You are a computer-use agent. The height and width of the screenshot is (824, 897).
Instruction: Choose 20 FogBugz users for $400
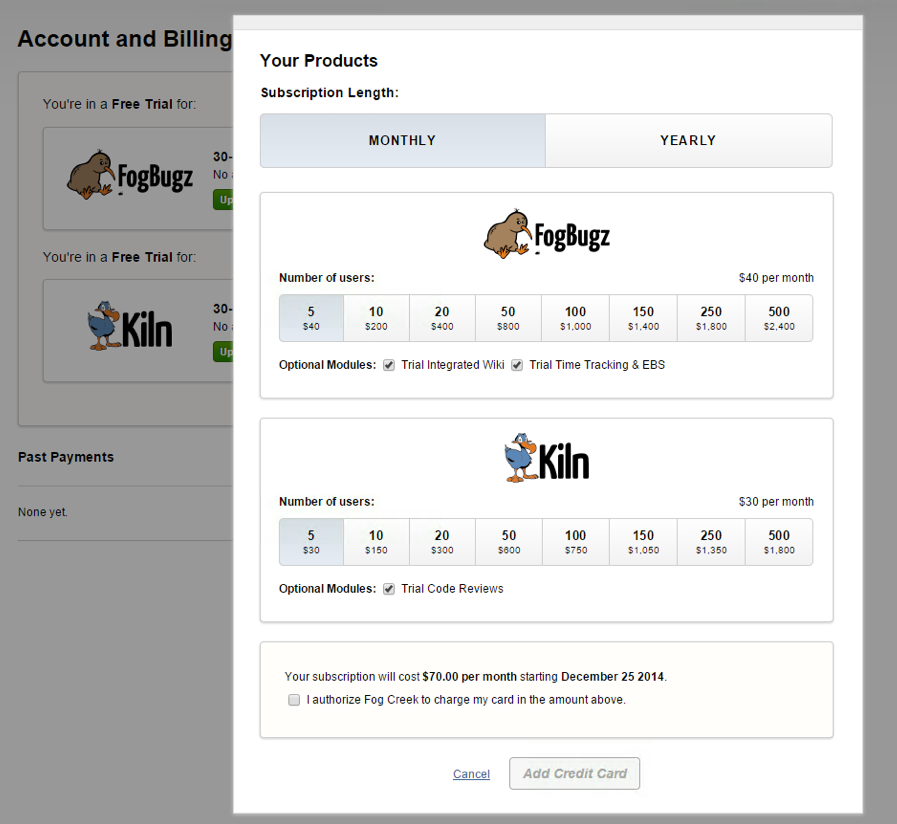[x=442, y=318]
